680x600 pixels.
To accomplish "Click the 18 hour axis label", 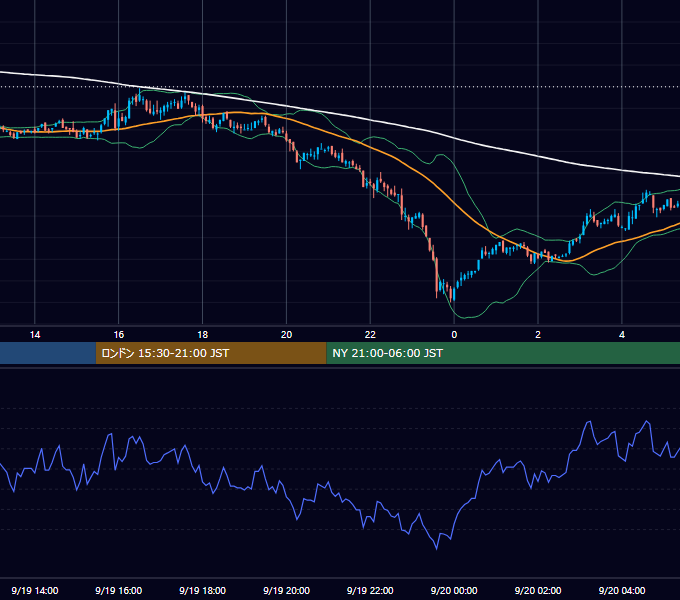I will click(x=203, y=335).
